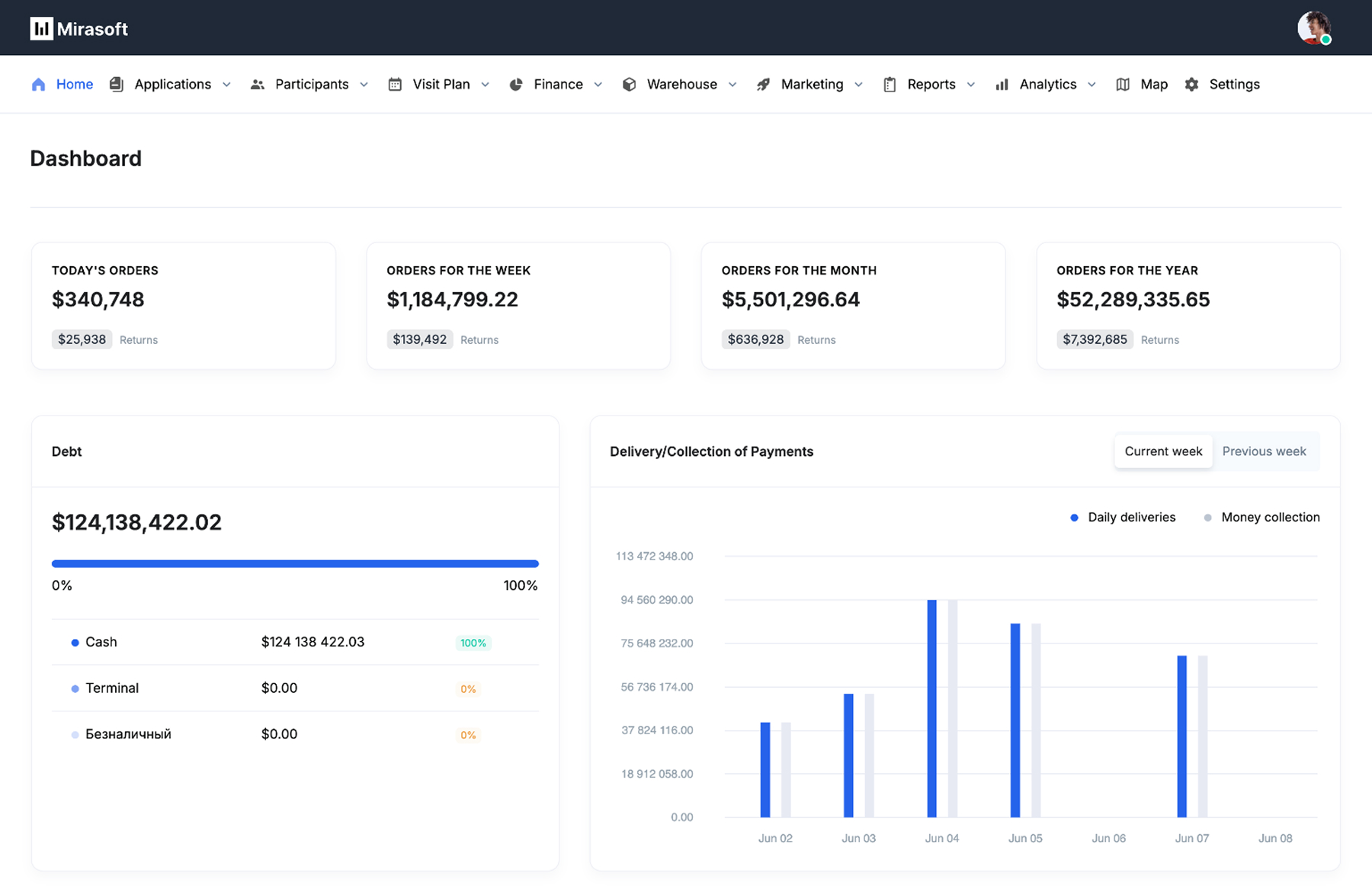Open the Warehouse dropdown chevron
Image resolution: width=1372 pixels, height=889 pixels.
732,85
